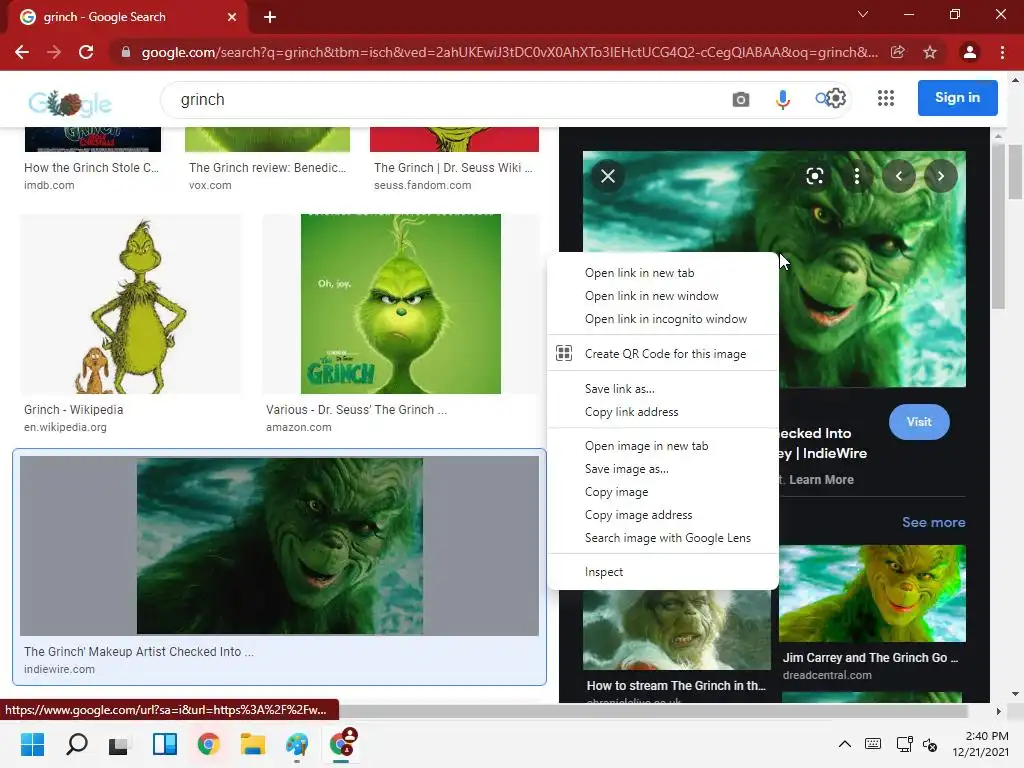
Task: Click the tray volume muted icon
Action: (930, 744)
